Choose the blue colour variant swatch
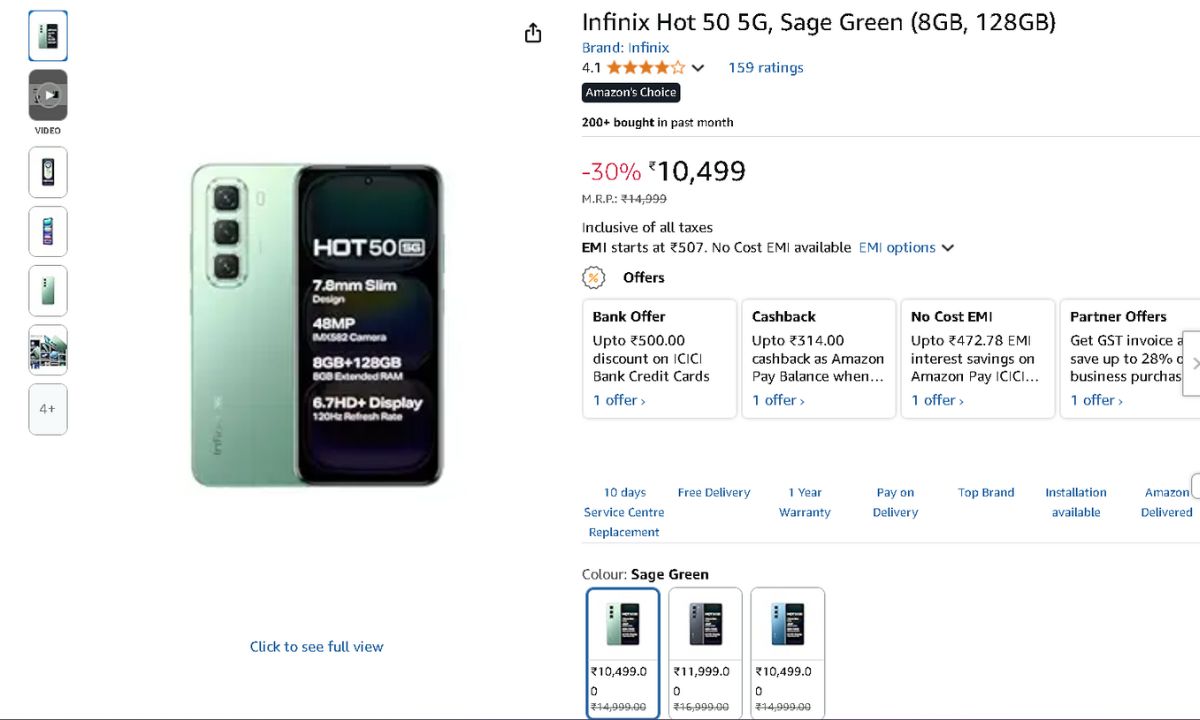Viewport: 1200px width, 720px height. 787,651
